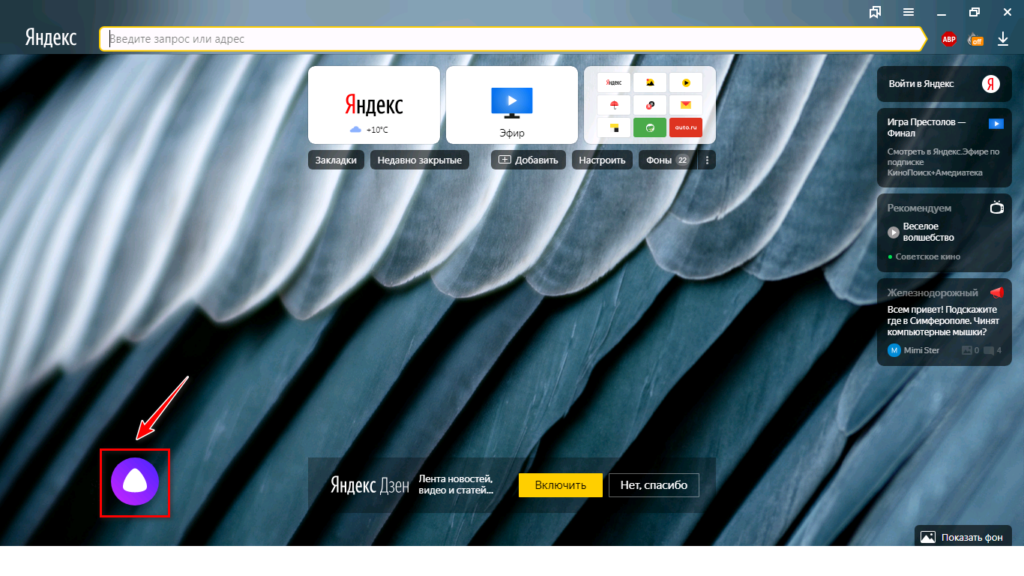
Task: Open yellow play-button video mini tile
Action: [x=686, y=83]
